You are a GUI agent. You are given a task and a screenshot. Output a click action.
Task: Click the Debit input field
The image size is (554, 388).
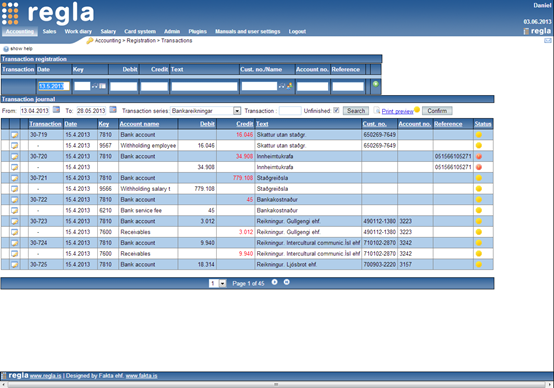tap(124, 86)
